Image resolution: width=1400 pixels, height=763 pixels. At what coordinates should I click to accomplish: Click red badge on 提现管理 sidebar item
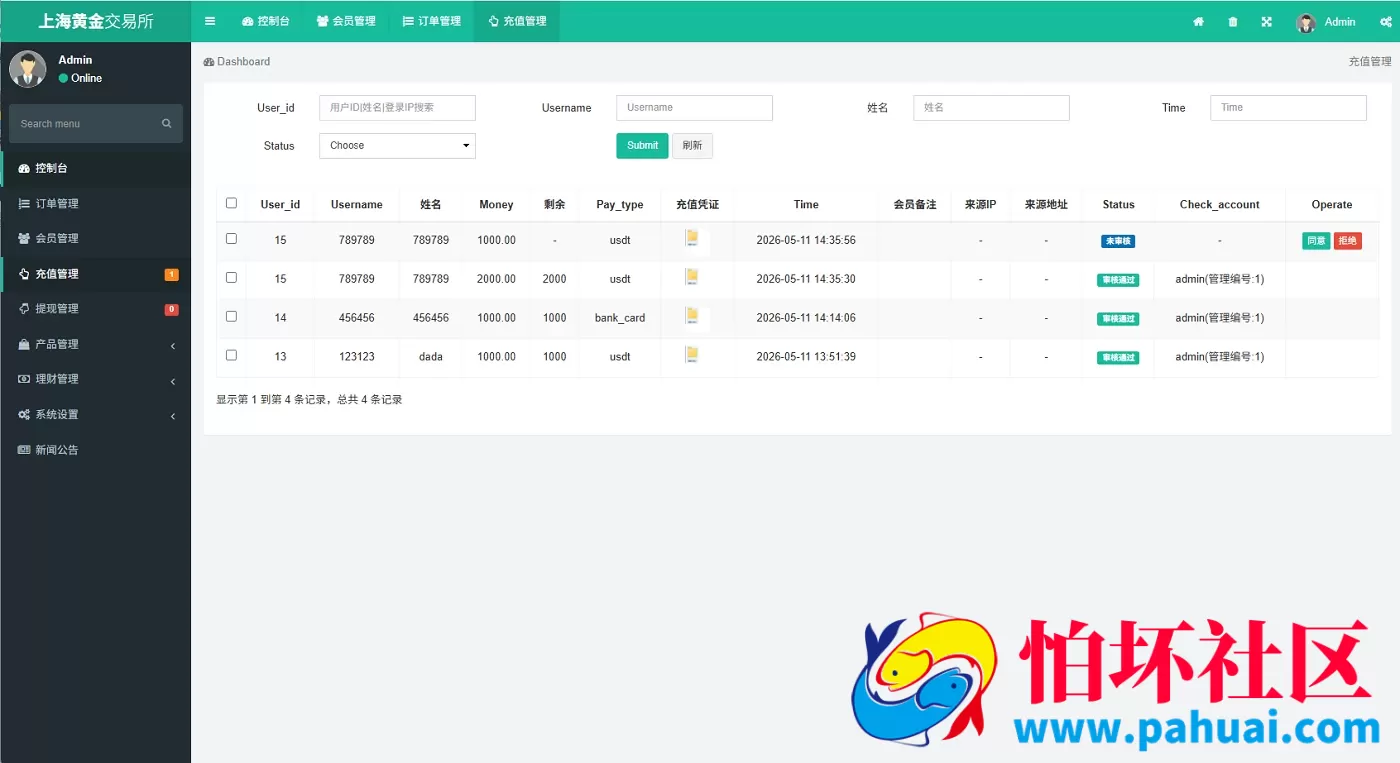172,309
